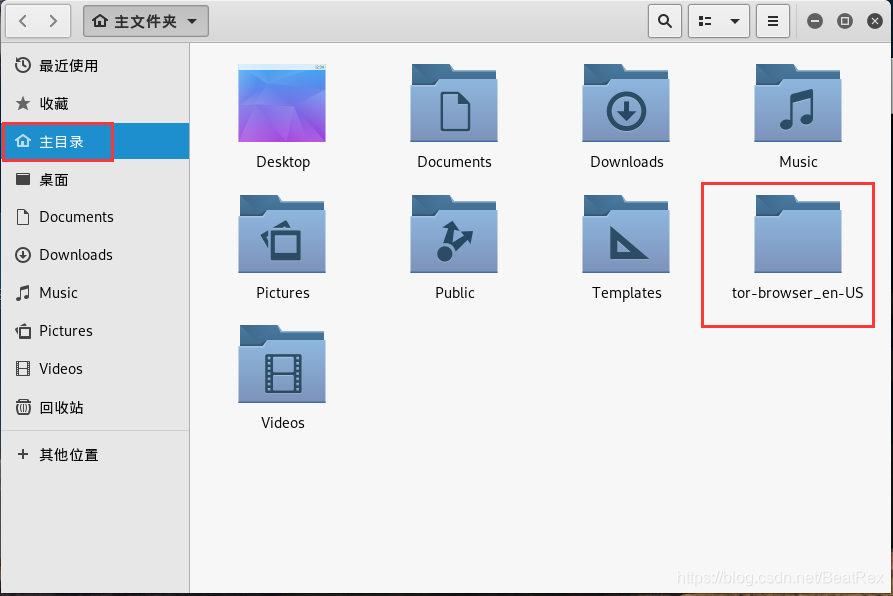Open Downloads in the sidebar
Image resolution: width=893 pixels, height=596 pixels.
pyautogui.click(x=95, y=255)
